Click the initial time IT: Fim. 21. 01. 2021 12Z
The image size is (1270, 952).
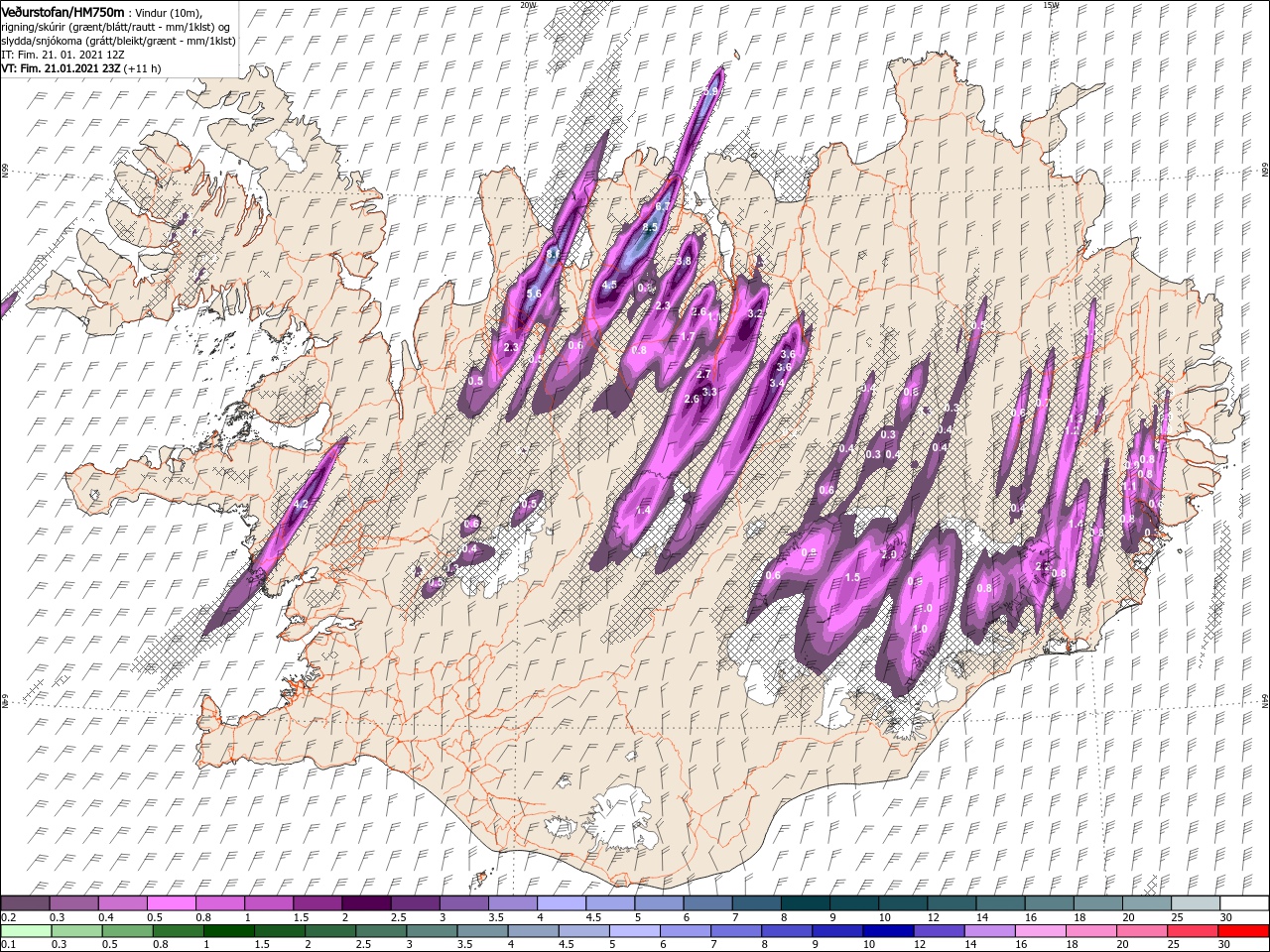(62, 55)
